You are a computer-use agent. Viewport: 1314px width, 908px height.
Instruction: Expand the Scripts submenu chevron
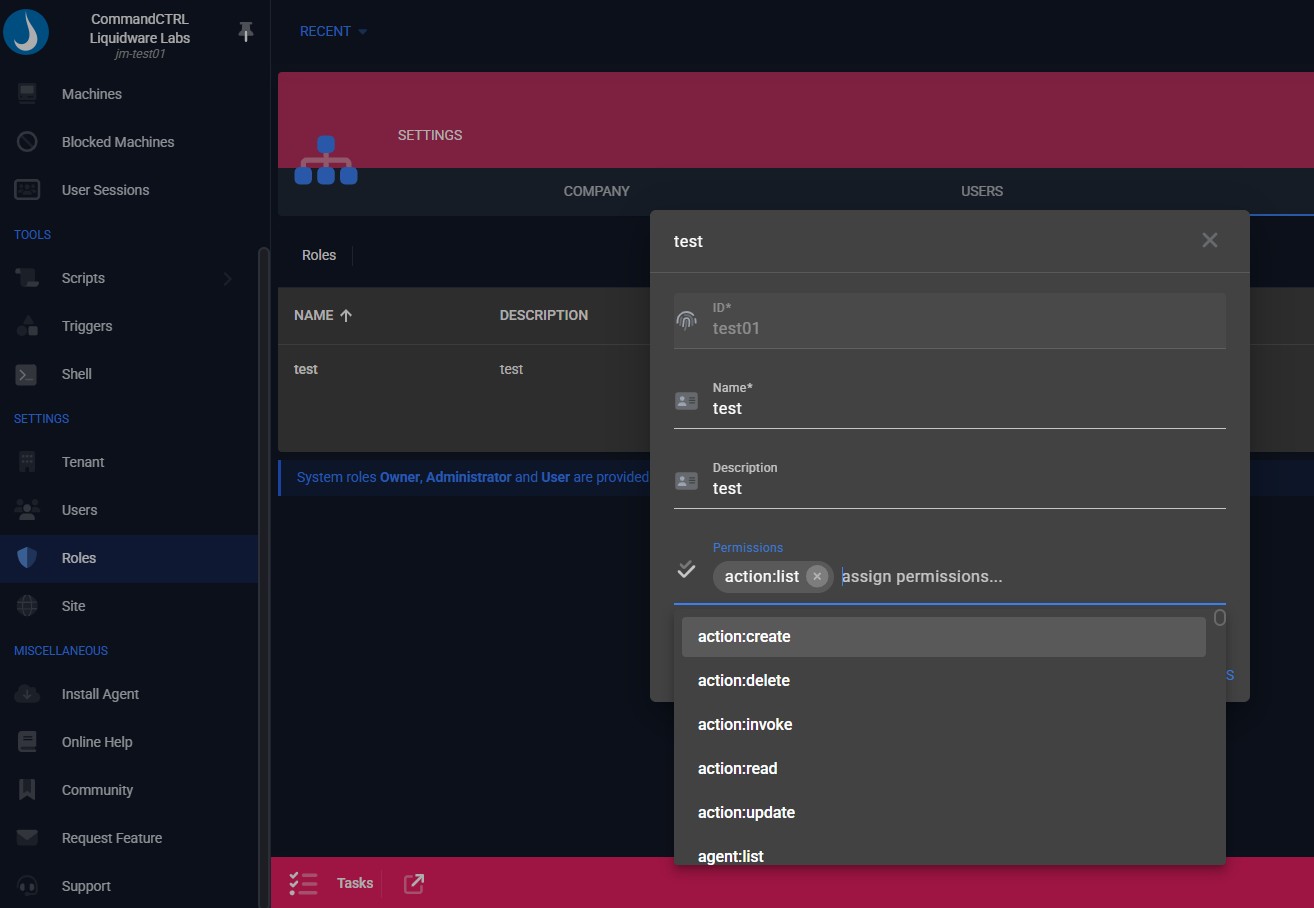[x=227, y=278]
